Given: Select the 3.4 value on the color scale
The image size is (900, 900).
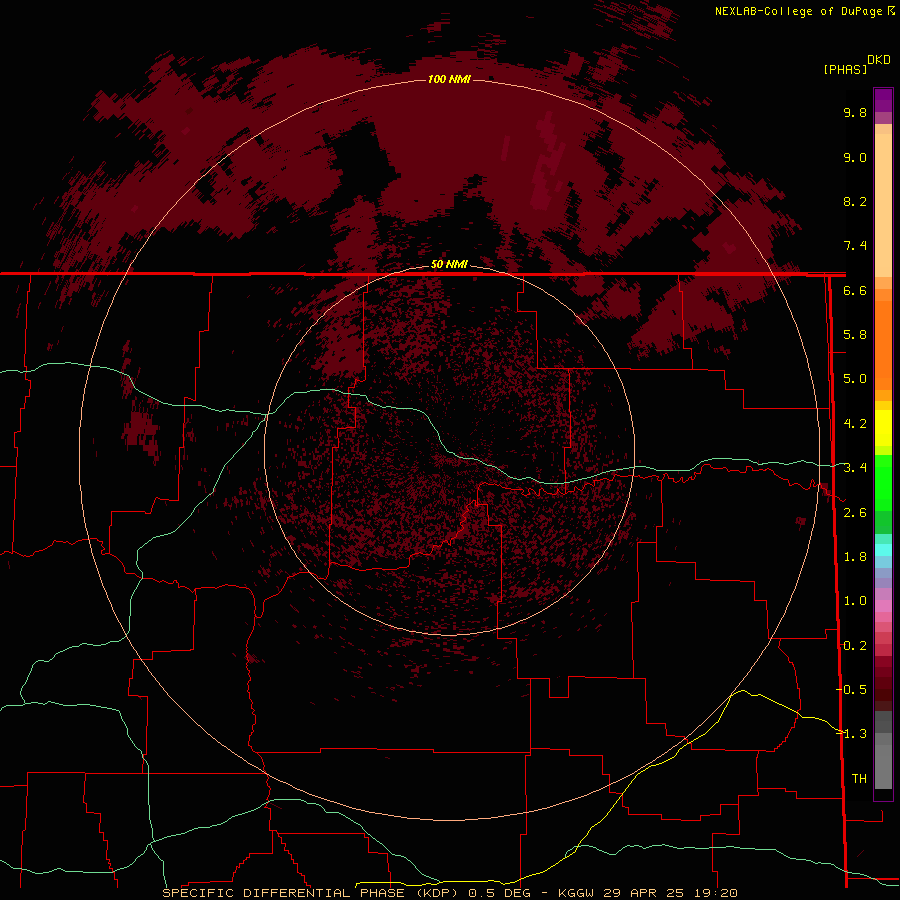Looking at the screenshot, I should 855,468.
